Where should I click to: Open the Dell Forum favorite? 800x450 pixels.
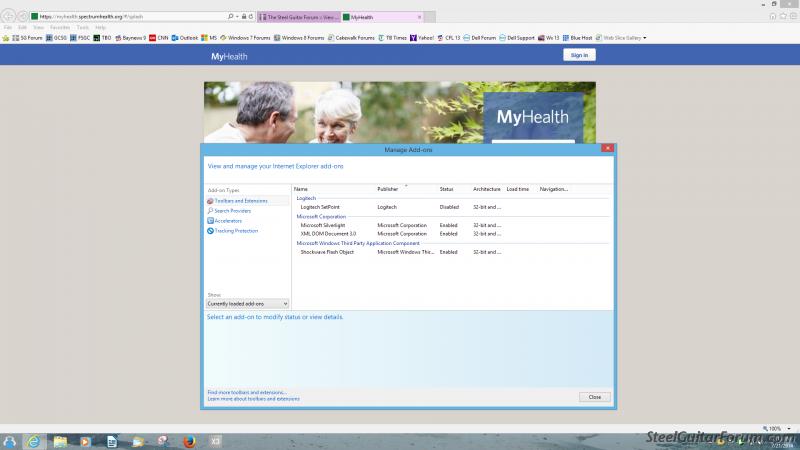pyautogui.click(x=480, y=38)
